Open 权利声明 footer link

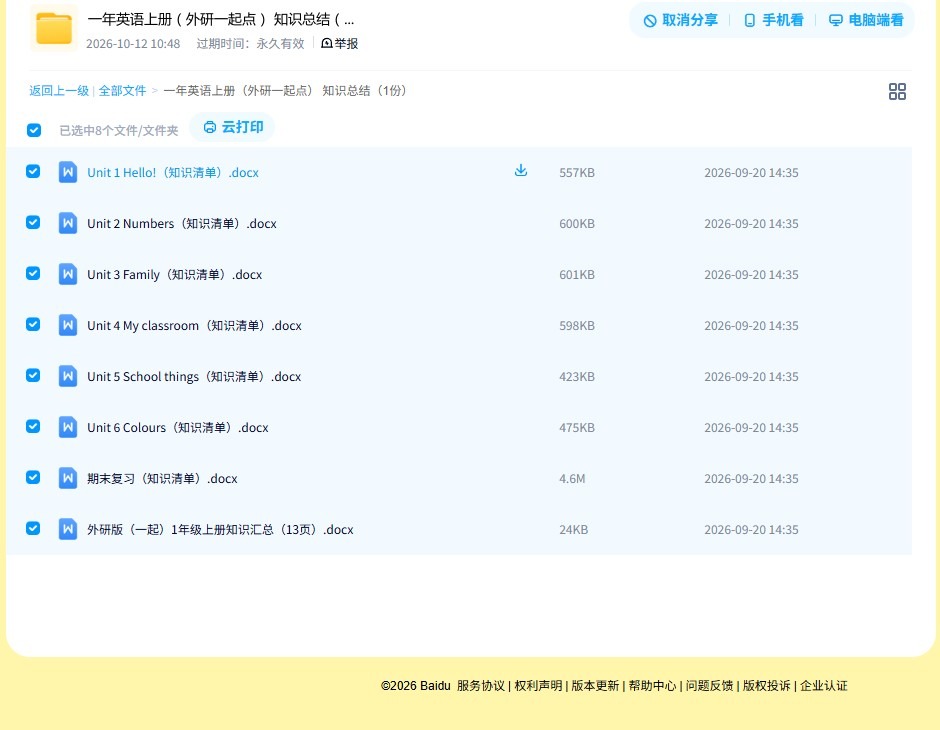click(x=538, y=686)
